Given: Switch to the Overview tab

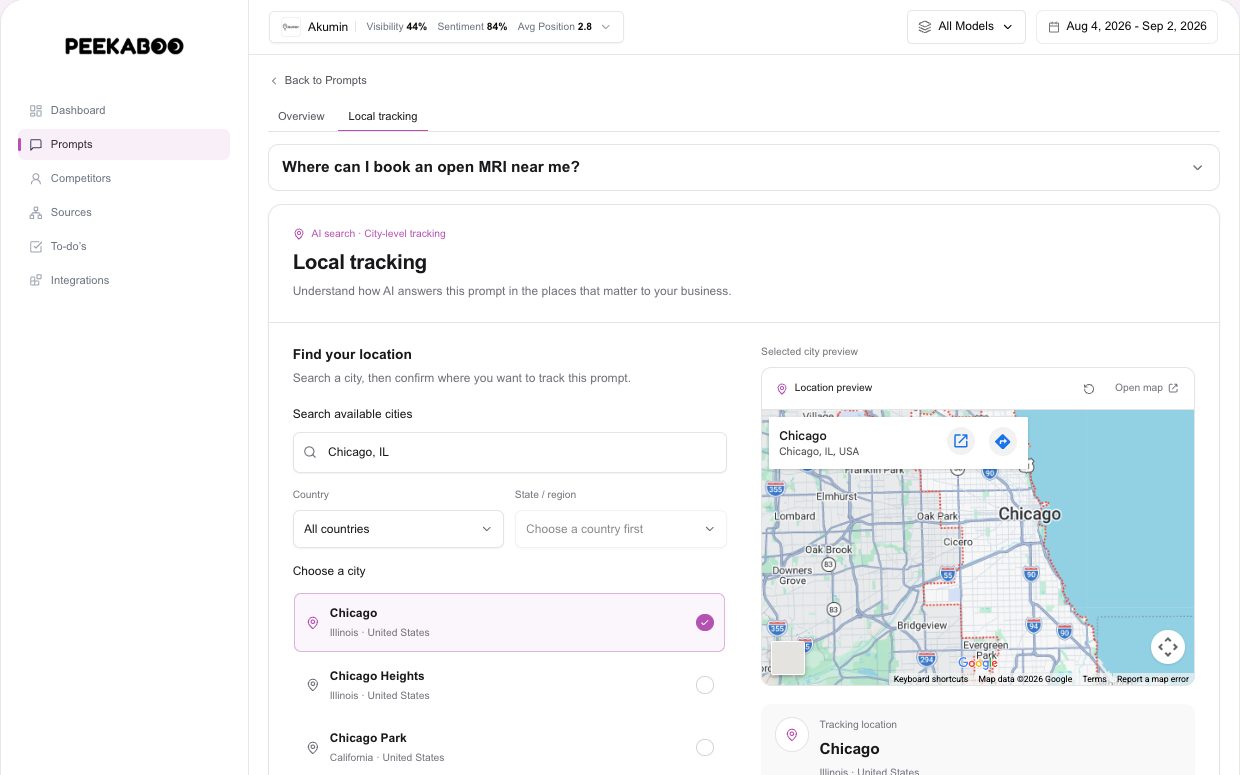Looking at the screenshot, I should (x=301, y=116).
